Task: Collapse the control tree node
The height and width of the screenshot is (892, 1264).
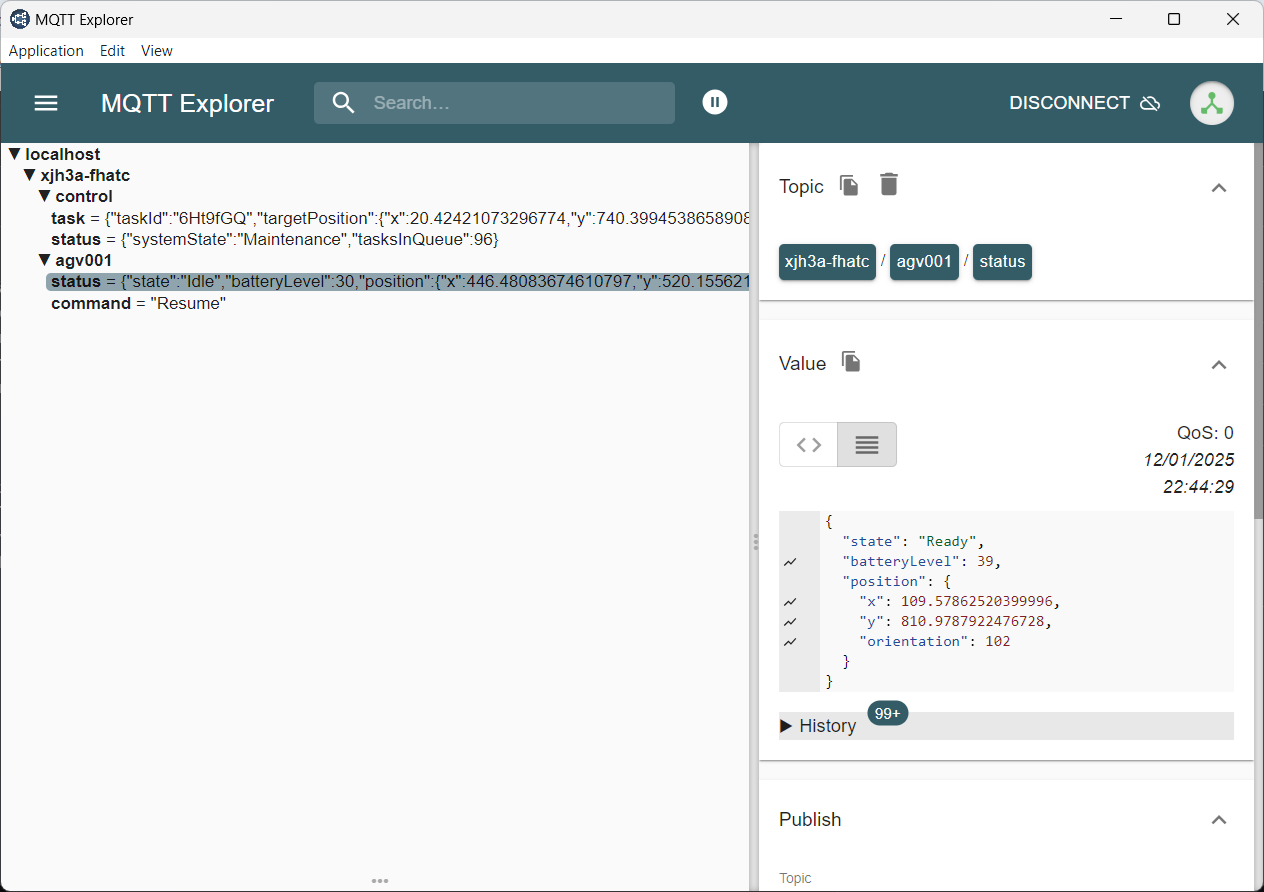Action: click(45, 196)
